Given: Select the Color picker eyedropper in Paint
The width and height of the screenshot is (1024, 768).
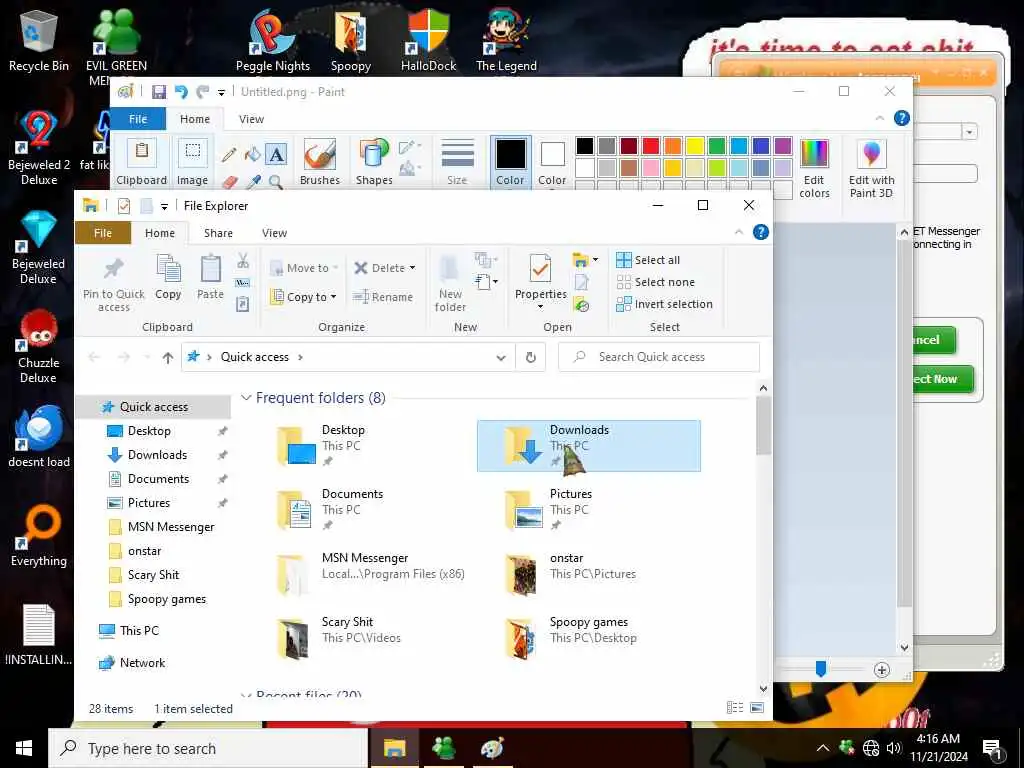Looking at the screenshot, I should 253,182.
